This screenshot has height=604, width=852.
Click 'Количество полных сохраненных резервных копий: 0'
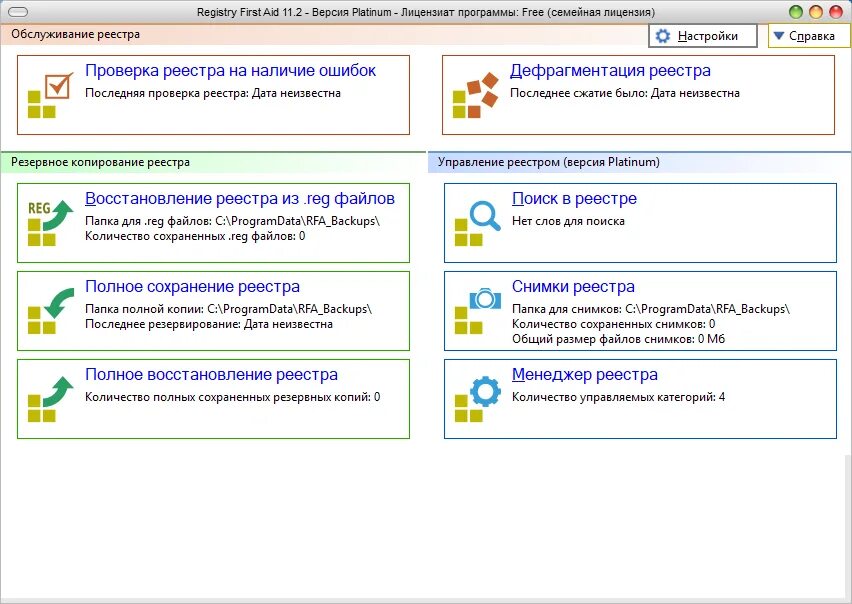(x=233, y=397)
